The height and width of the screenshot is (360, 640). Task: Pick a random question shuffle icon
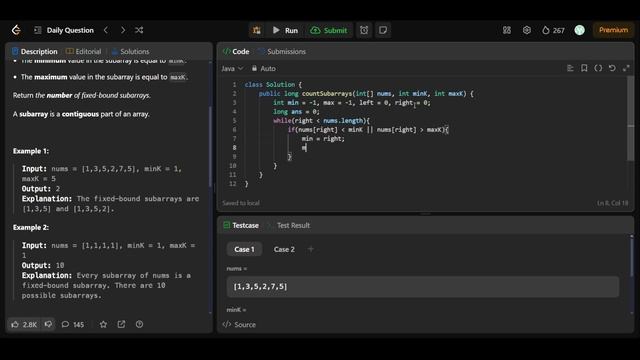coord(139,30)
